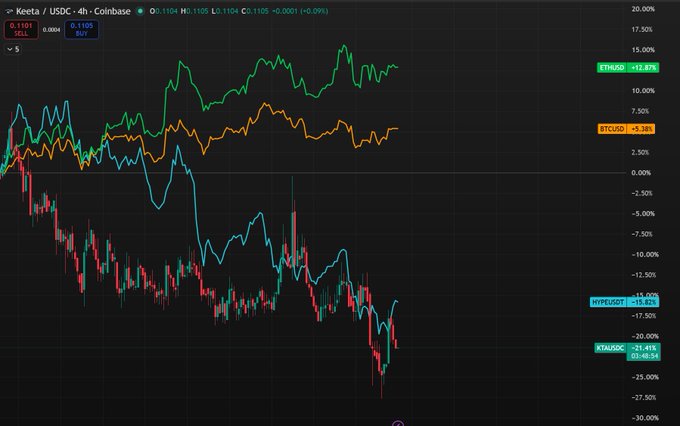Select the BTCUSD +5.38% price label
Image resolution: width=680 pixels, height=426 pixels.
626,129
